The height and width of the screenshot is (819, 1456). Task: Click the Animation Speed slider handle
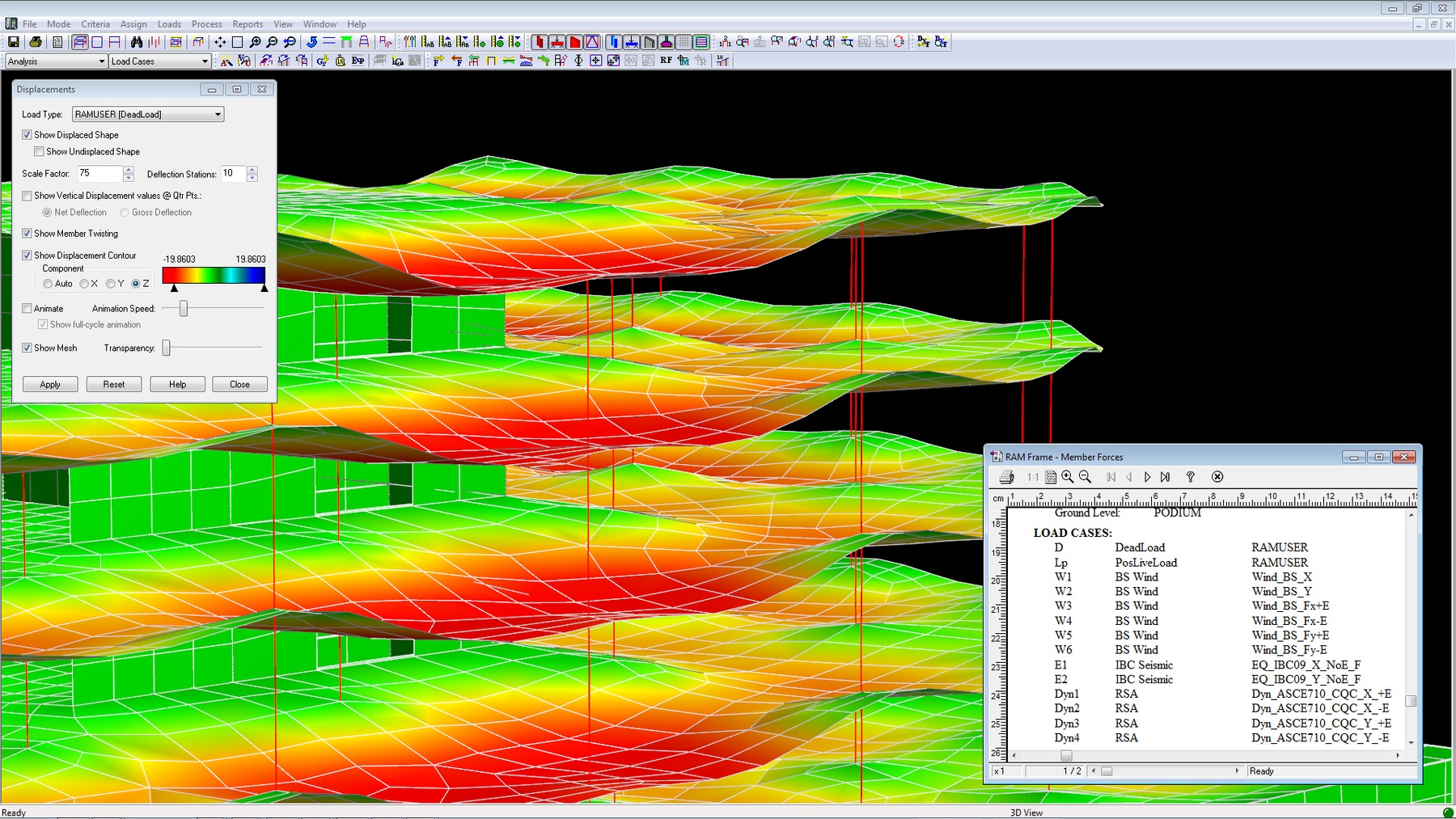[184, 308]
